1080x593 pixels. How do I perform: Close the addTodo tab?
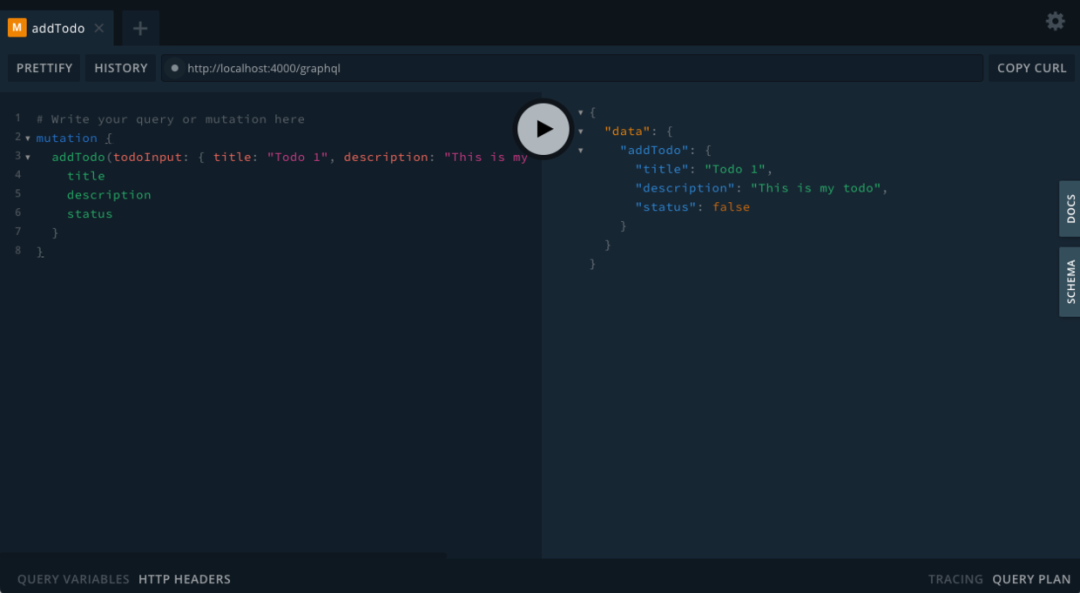pyautogui.click(x=99, y=28)
